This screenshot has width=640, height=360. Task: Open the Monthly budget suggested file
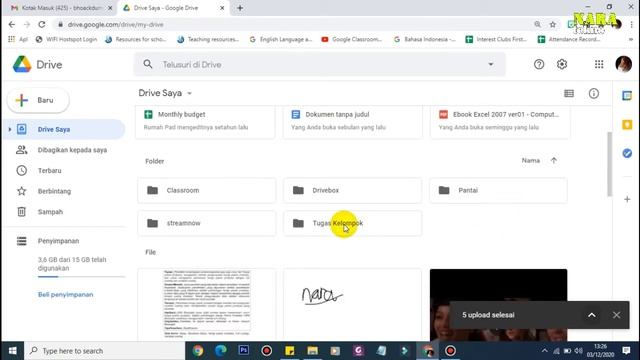[205, 122]
